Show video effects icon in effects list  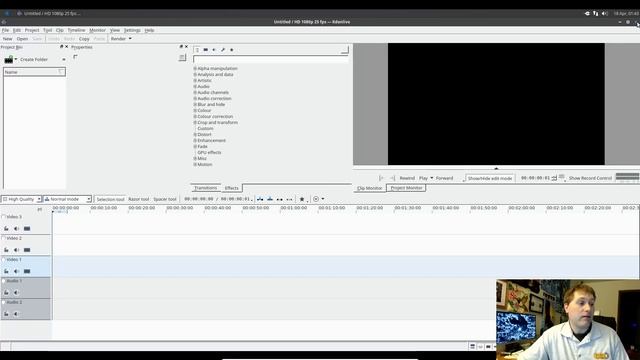(206, 50)
